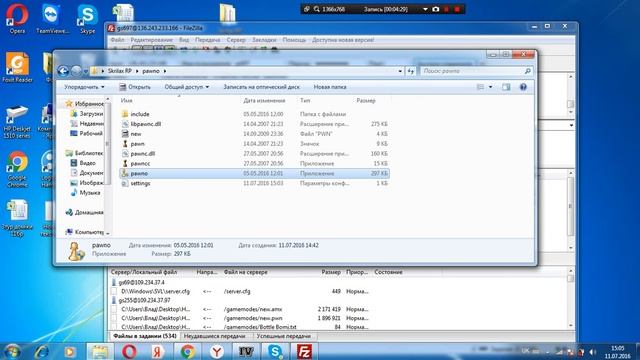Open the Упорядочить dropdown menu
This screenshot has width=640, height=360.
84,87
